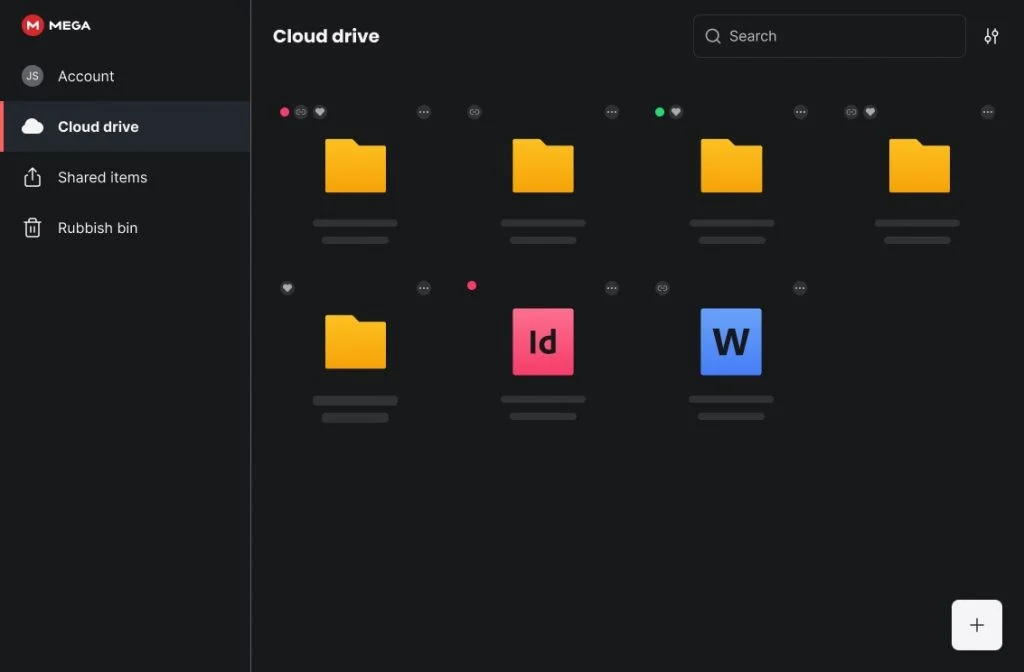This screenshot has width=1024, height=672.
Task: Click the MEGA logo icon
Action: click(x=33, y=25)
